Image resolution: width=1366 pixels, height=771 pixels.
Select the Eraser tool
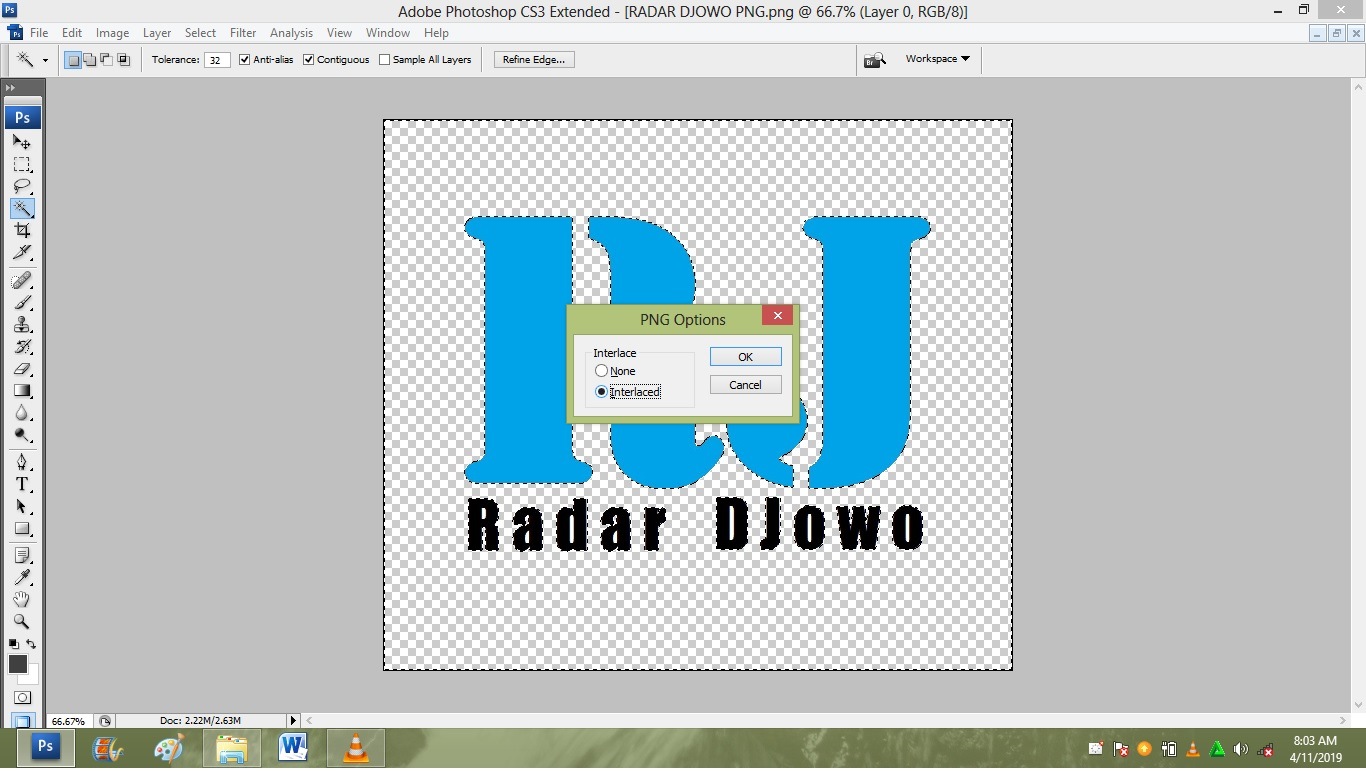pyautogui.click(x=22, y=368)
